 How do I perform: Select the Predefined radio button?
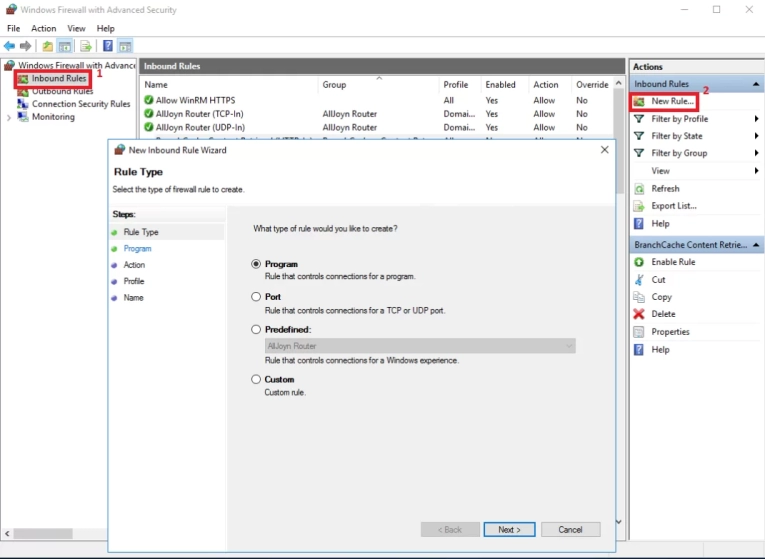click(x=256, y=329)
